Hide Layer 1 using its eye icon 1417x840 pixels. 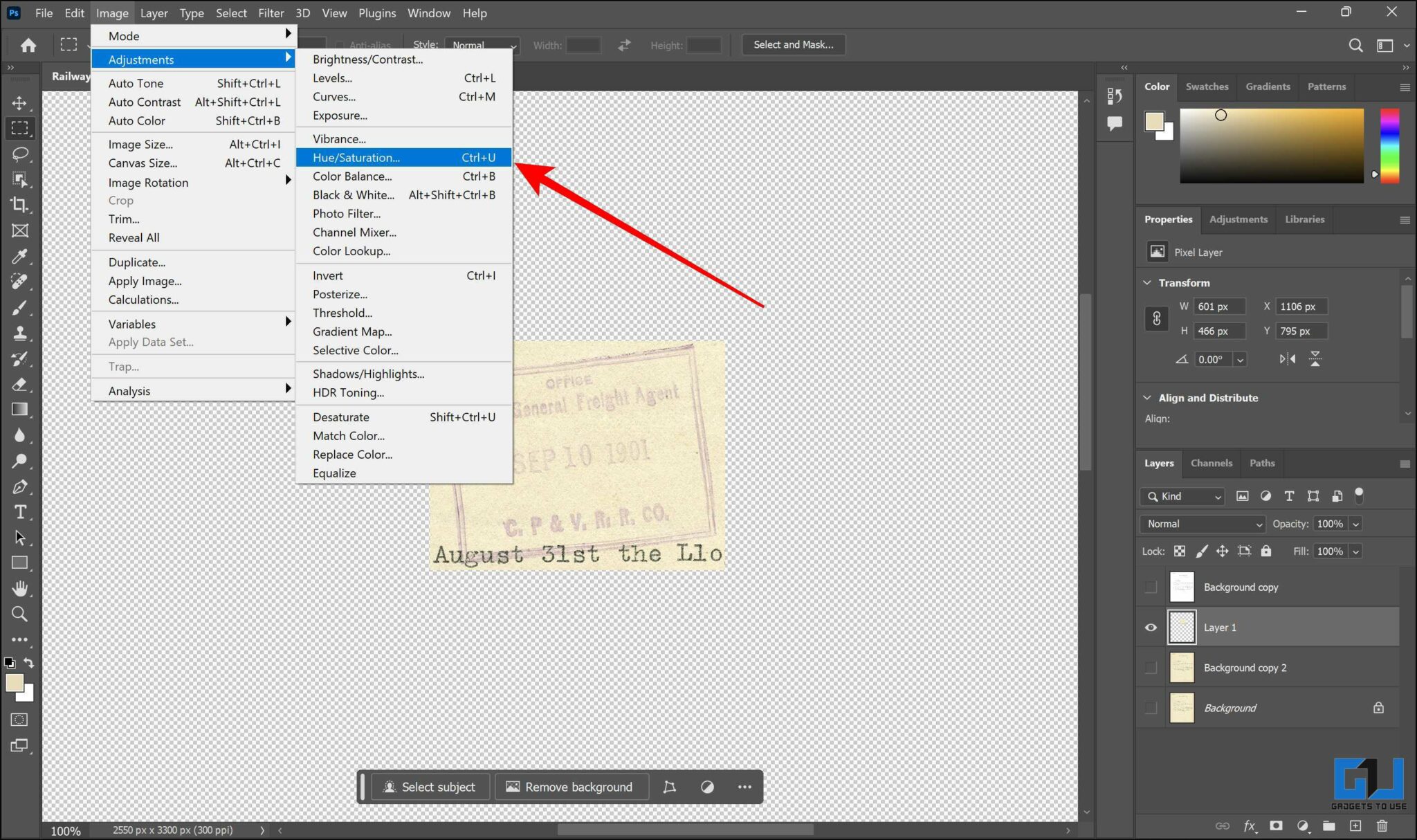click(1151, 627)
